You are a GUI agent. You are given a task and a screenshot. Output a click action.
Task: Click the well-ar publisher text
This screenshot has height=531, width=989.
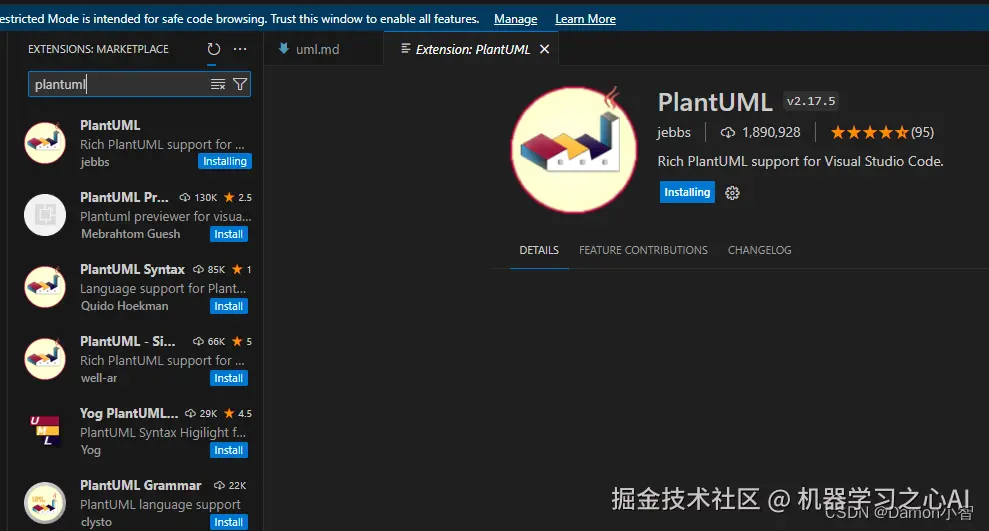click(x=99, y=378)
